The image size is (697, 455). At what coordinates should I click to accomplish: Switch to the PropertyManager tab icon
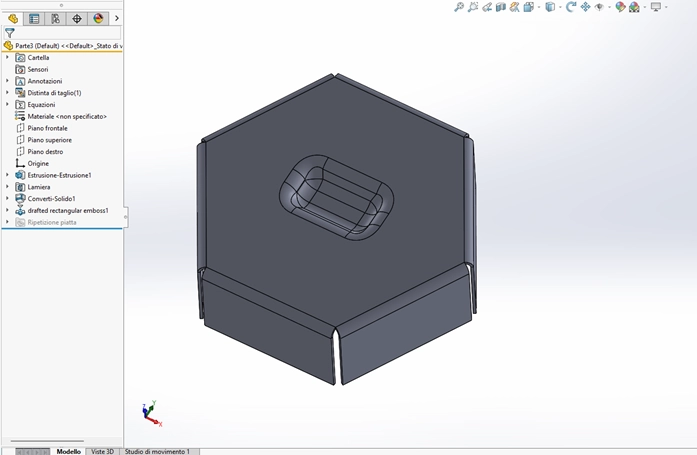[34, 18]
